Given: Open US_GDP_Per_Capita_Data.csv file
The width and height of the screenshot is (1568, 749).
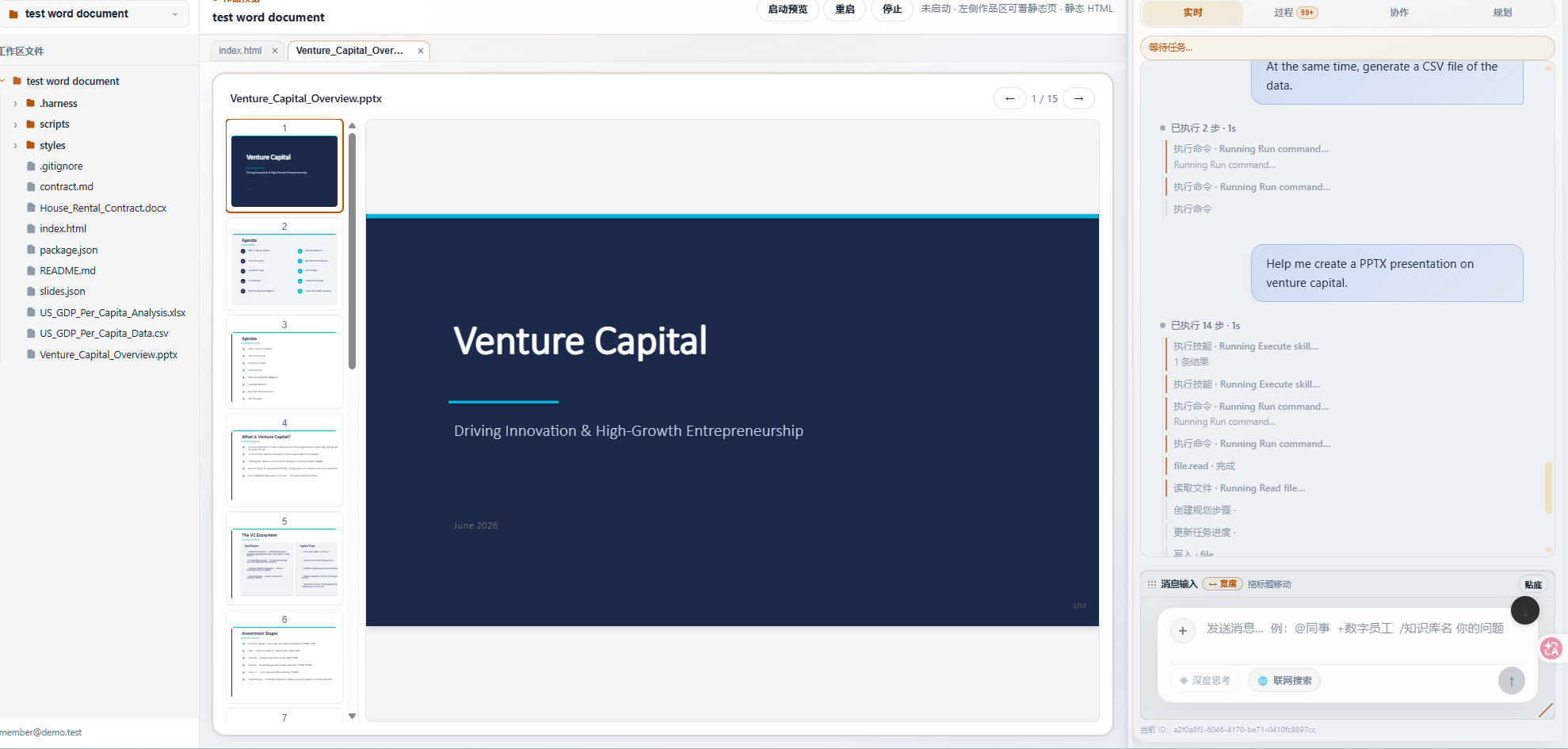Looking at the screenshot, I should [104, 334].
